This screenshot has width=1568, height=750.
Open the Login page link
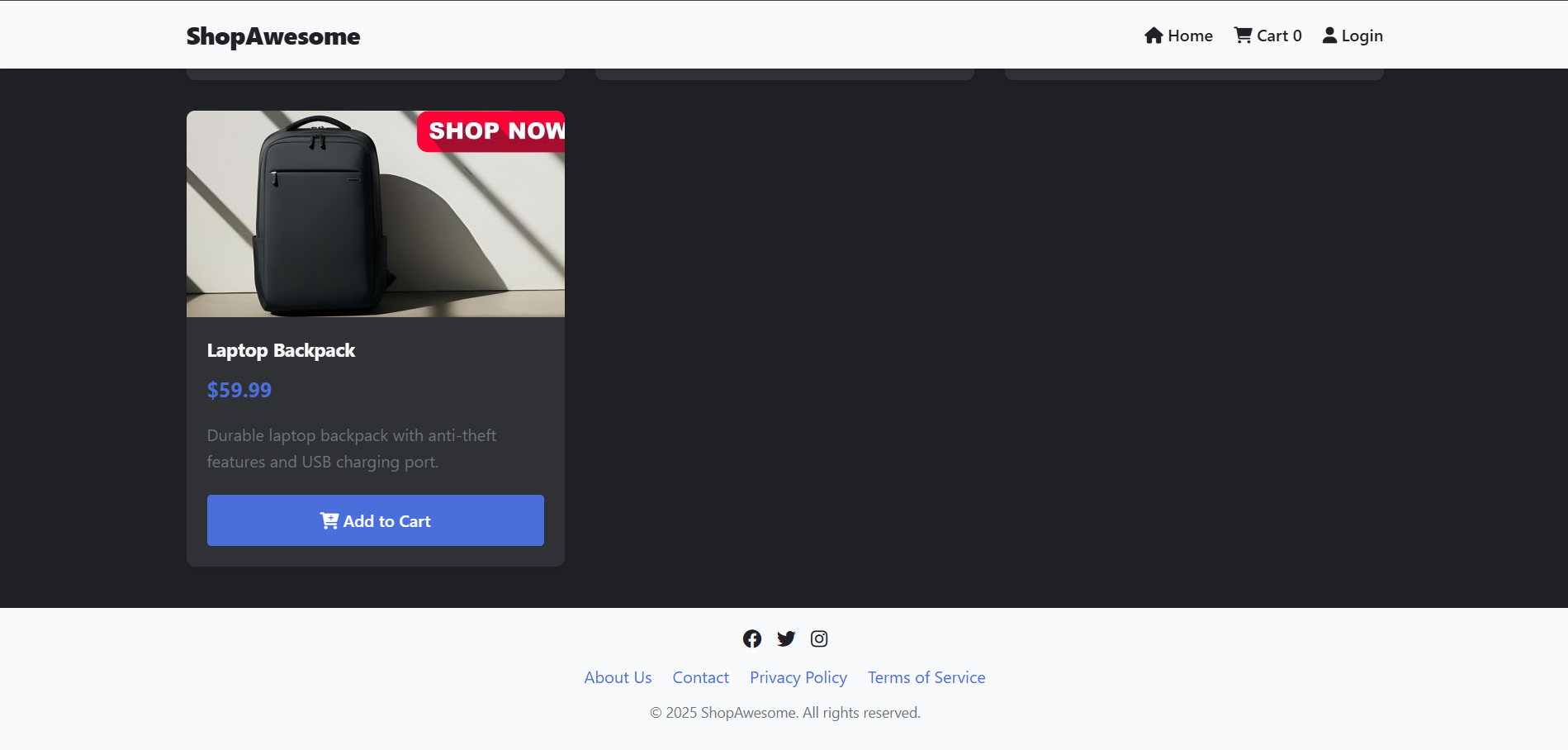[1352, 36]
